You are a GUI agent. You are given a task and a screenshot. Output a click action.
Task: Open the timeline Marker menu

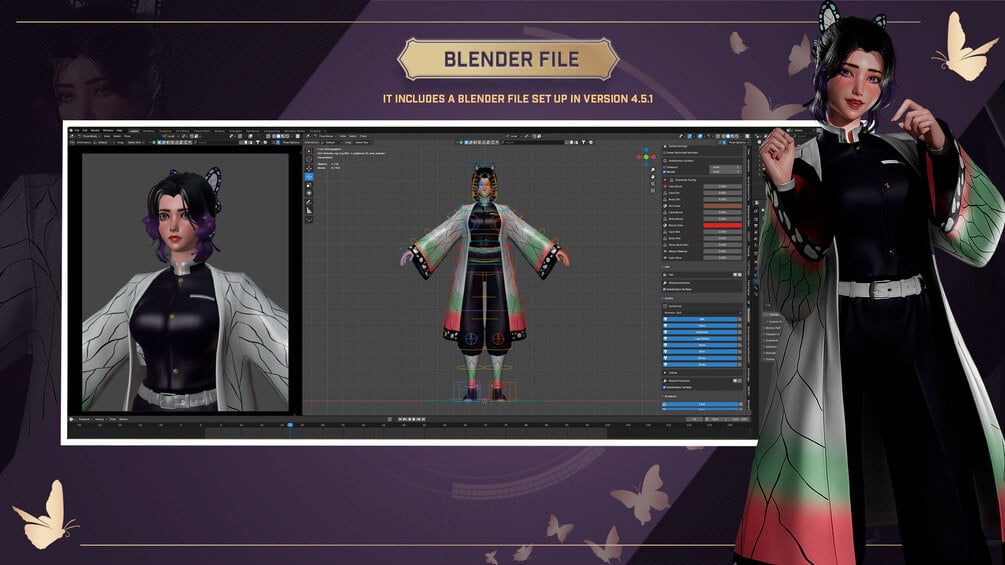123,419
